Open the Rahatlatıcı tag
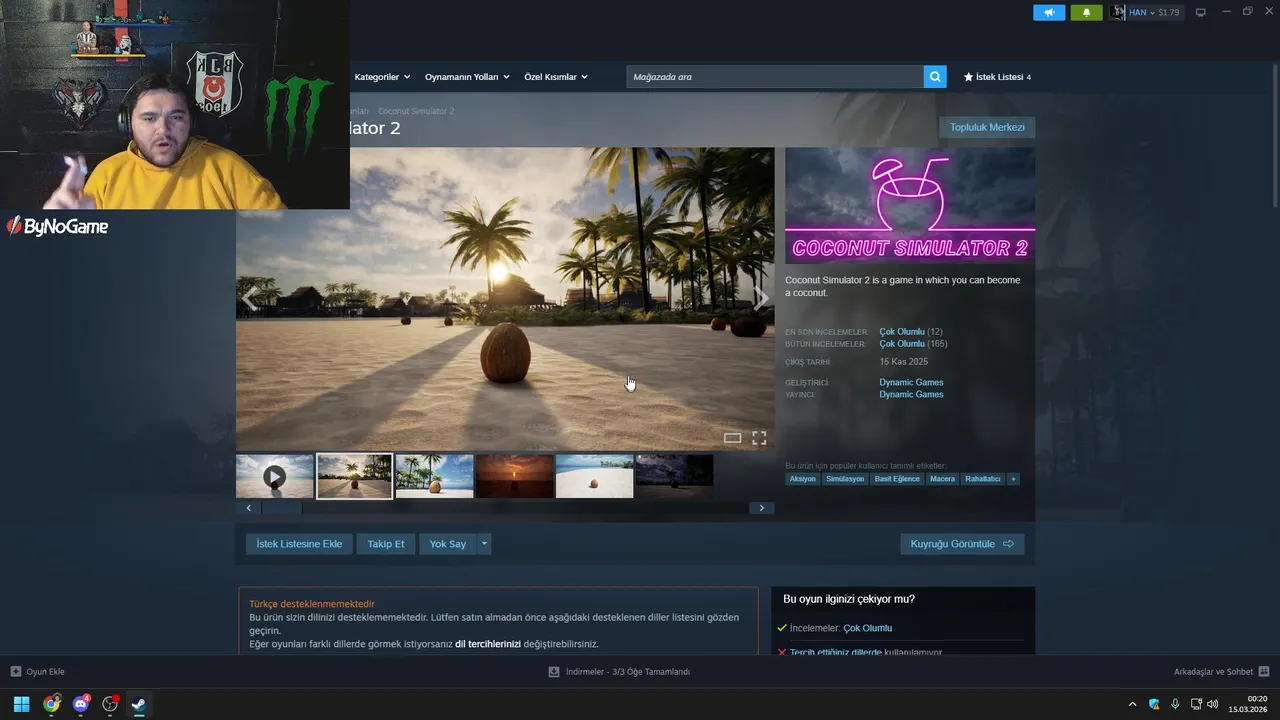1280x720 pixels. (x=983, y=479)
